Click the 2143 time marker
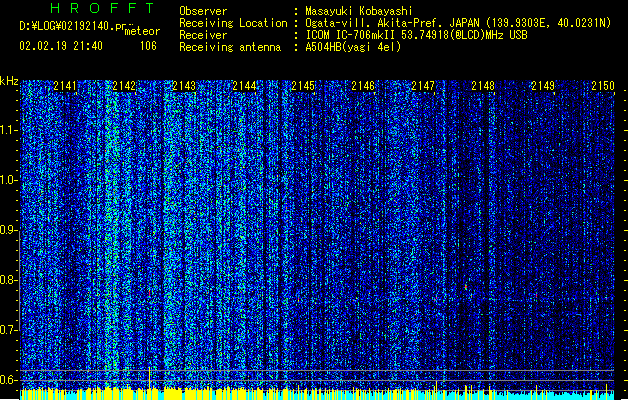The height and width of the screenshot is (400, 629). point(184,86)
